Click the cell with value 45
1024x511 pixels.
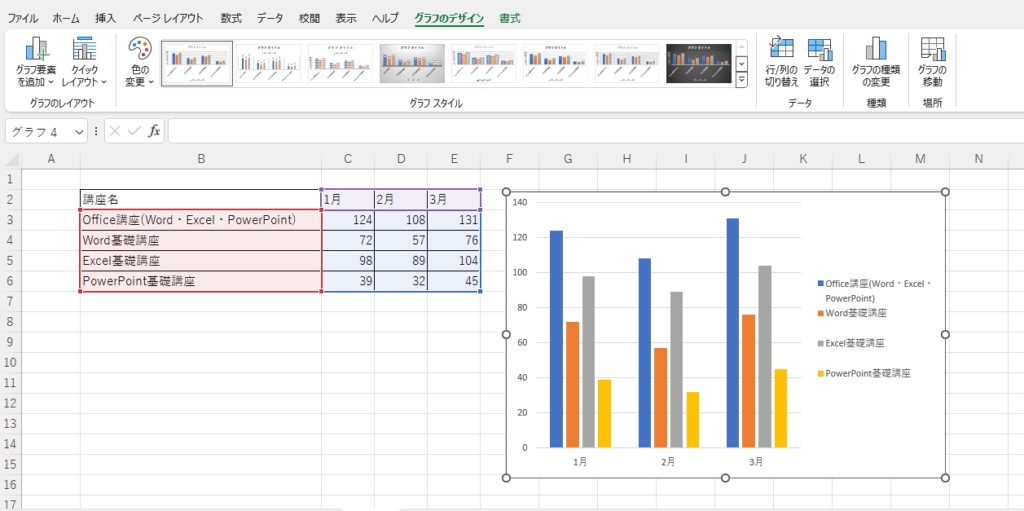point(454,281)
